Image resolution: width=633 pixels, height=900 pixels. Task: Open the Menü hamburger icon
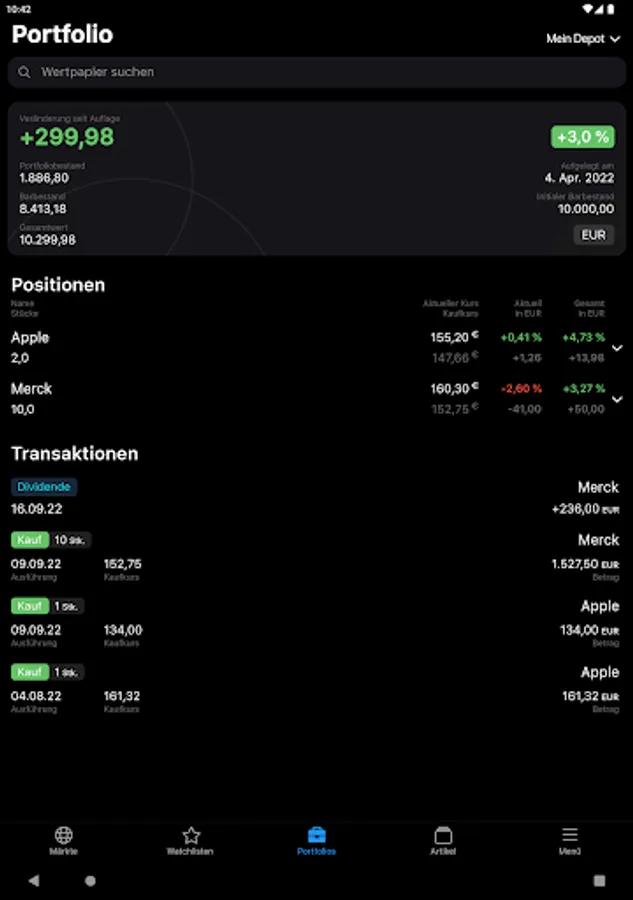[x=568, y=833]
